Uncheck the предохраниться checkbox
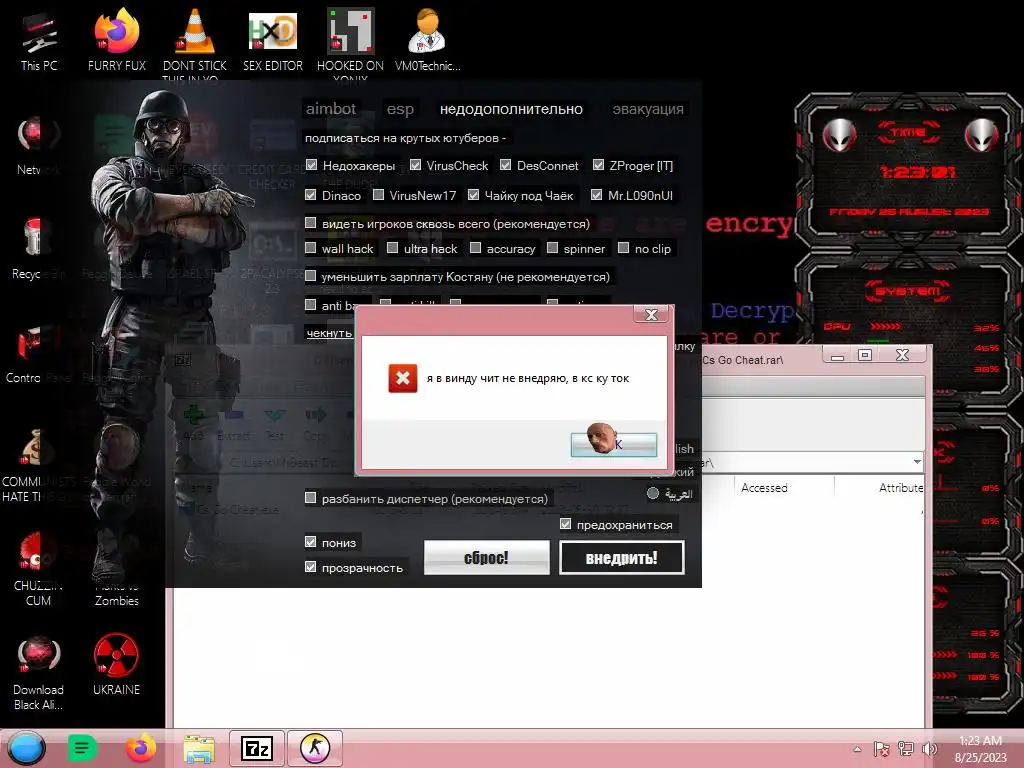The height and width of the screenshot is (768, 1024). tap(566, 524)
